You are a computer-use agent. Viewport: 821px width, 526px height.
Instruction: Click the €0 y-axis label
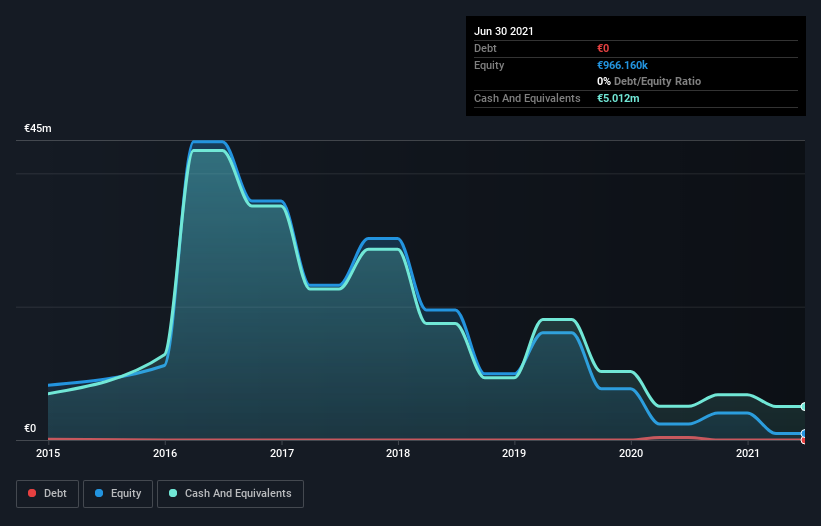click(x=30, y=428)
